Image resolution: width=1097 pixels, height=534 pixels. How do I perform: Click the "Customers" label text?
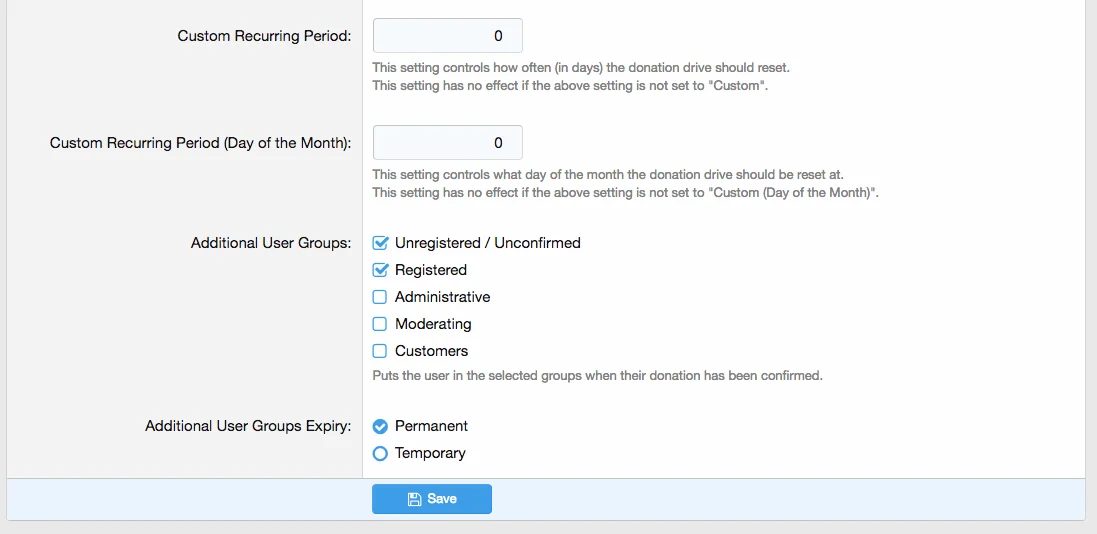click(431, 351)
